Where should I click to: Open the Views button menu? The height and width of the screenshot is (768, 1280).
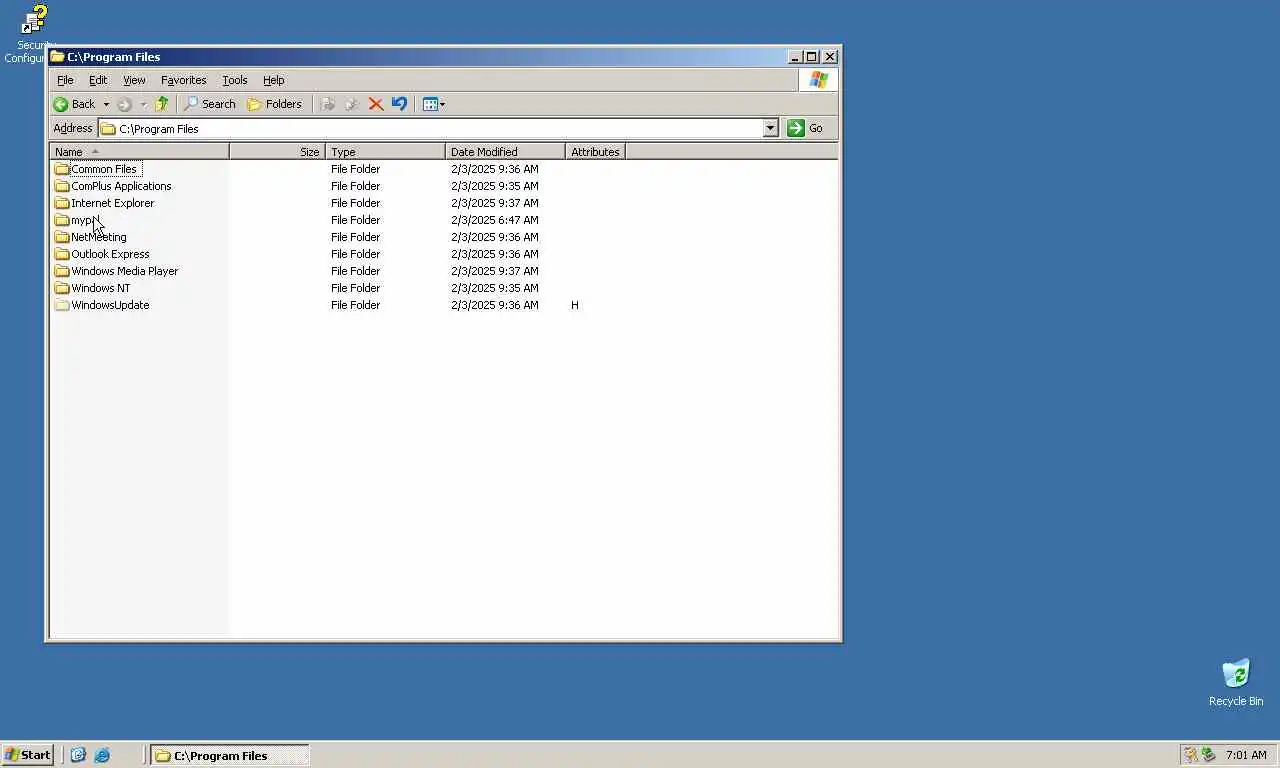pos(434,104)
